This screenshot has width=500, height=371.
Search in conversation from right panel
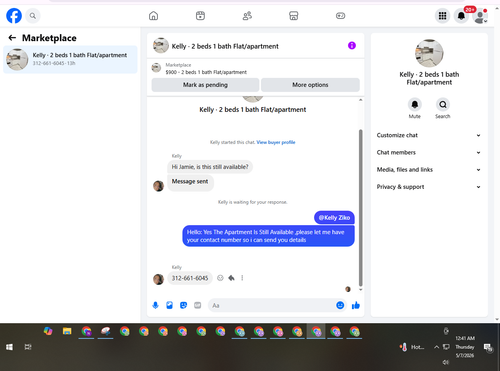pos(443,105)
